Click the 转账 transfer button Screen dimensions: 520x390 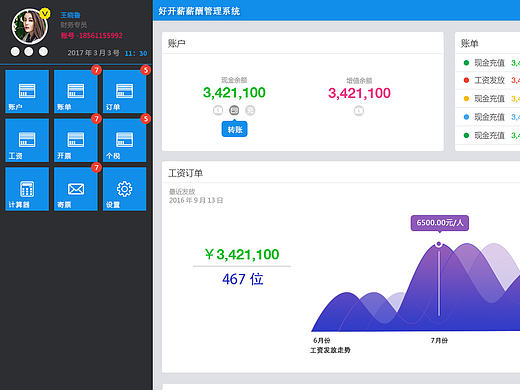coord(235,129)
